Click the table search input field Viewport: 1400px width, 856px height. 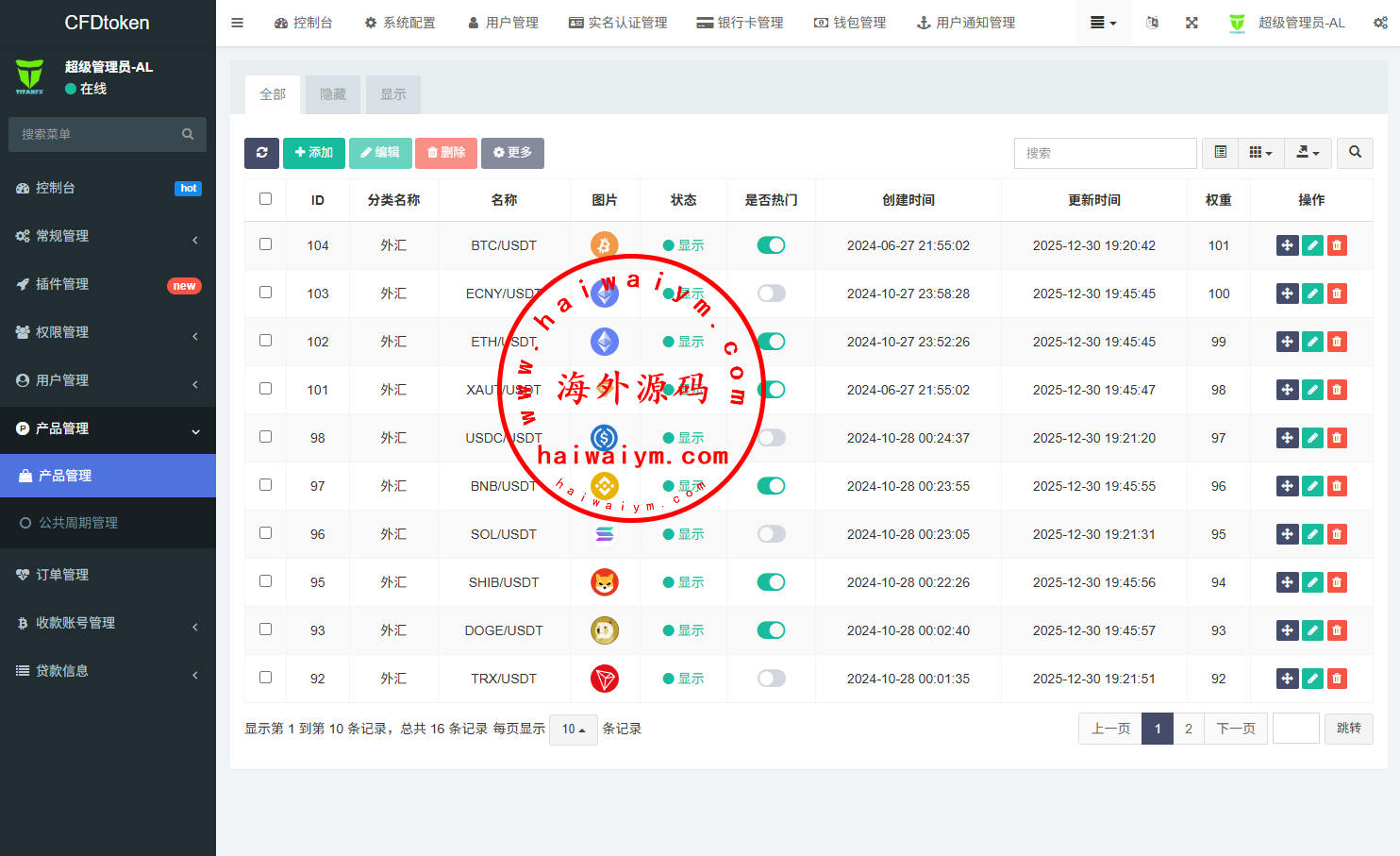[1105, 153]
